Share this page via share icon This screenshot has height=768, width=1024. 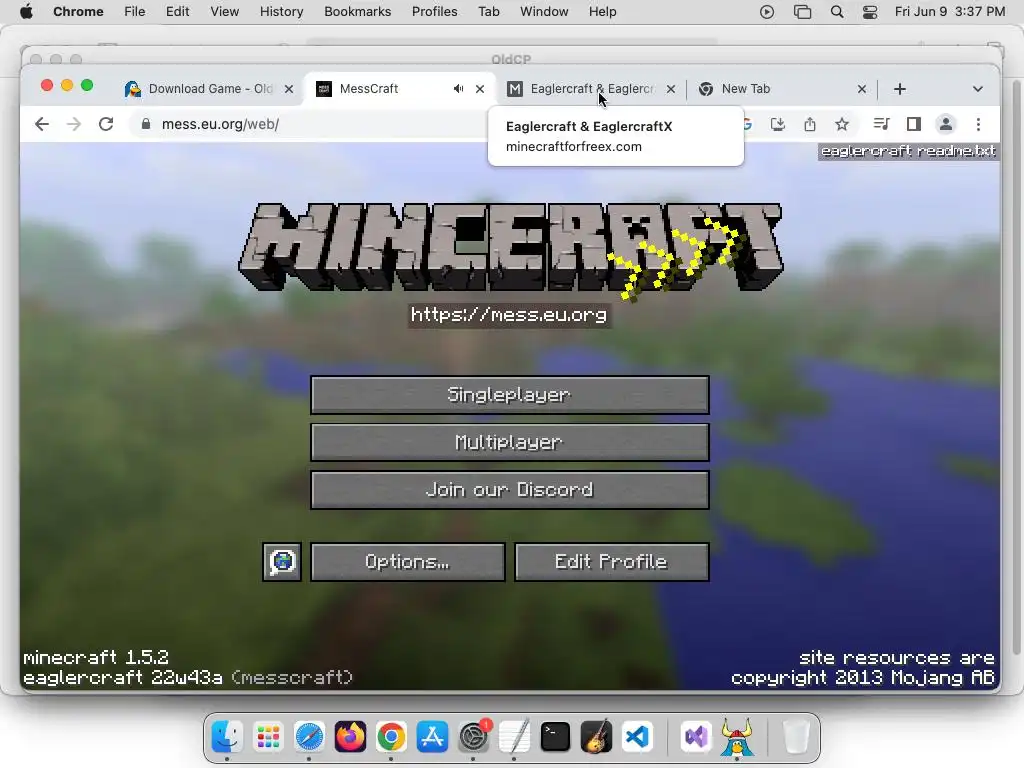pyautogui.click(x=810, y=124)
